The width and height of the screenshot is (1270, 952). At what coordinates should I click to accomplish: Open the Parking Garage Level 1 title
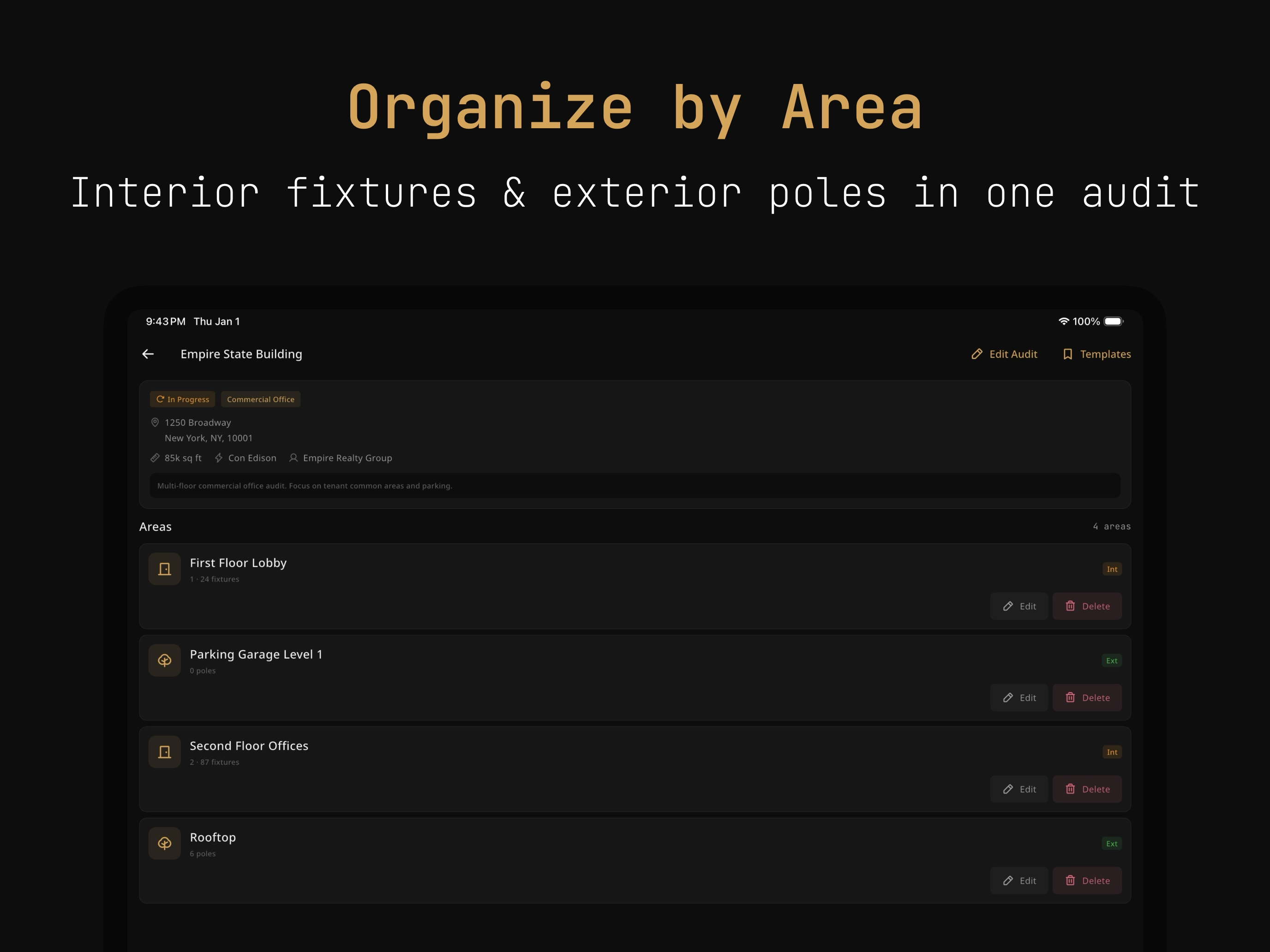[256, 655]
